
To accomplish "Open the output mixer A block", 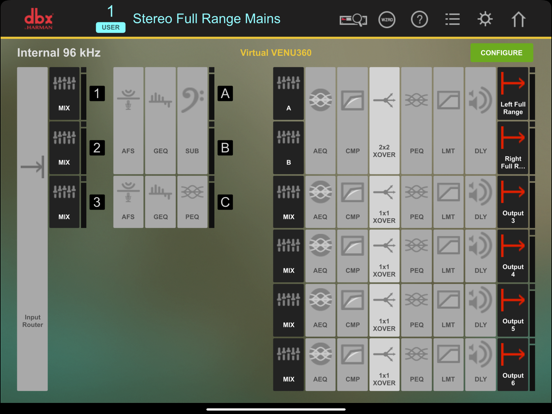I will click(x=288, y=94).
